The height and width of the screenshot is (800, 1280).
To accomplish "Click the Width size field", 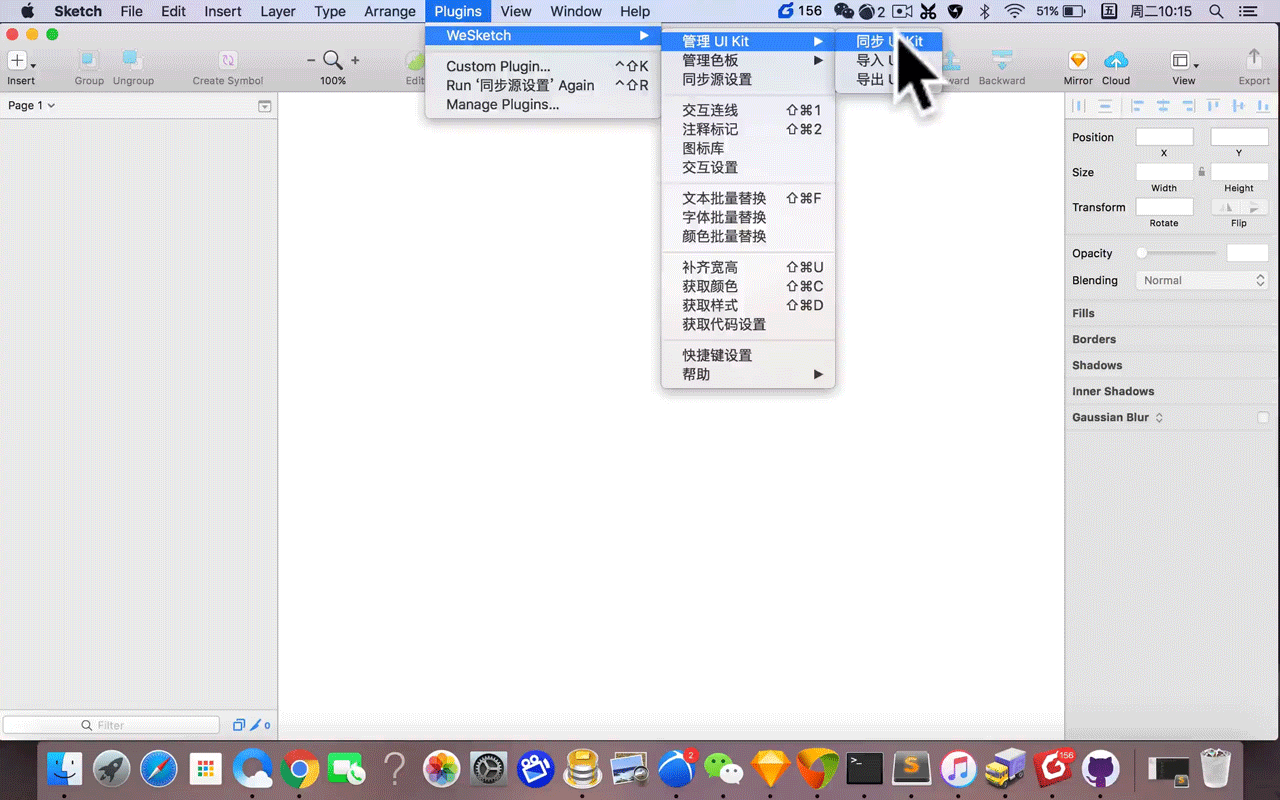I will pos(1164,172).
